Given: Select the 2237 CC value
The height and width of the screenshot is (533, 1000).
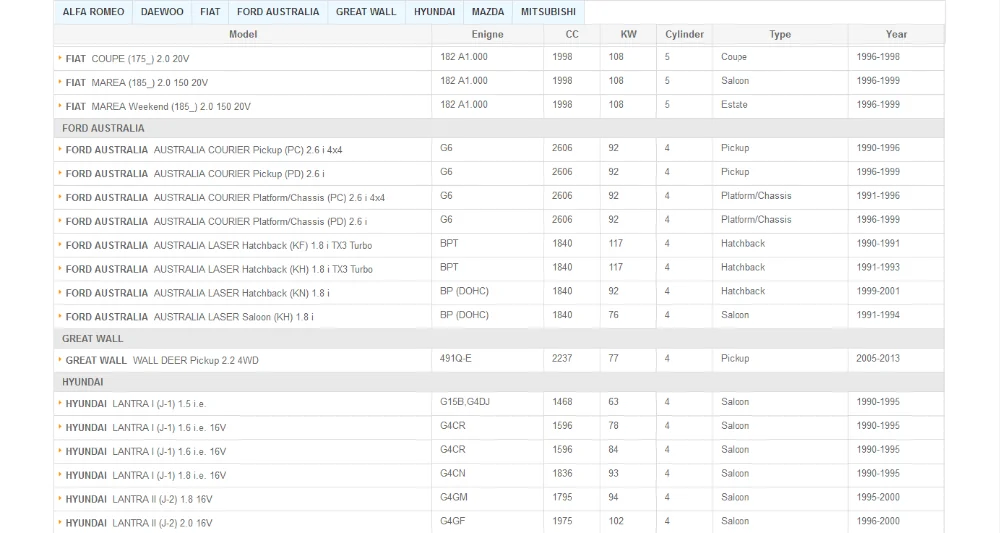Looking at the screenshot, I should pos(562,358).
